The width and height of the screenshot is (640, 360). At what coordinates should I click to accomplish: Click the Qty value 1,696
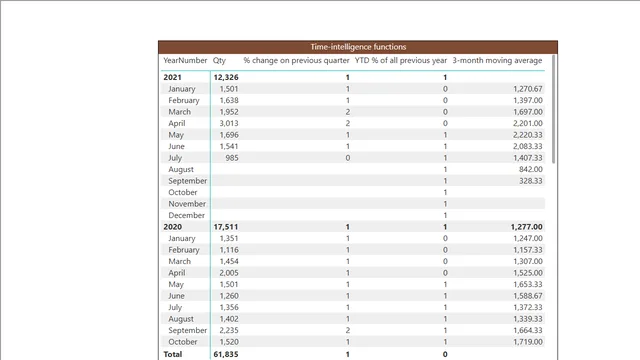pos(229,135)
